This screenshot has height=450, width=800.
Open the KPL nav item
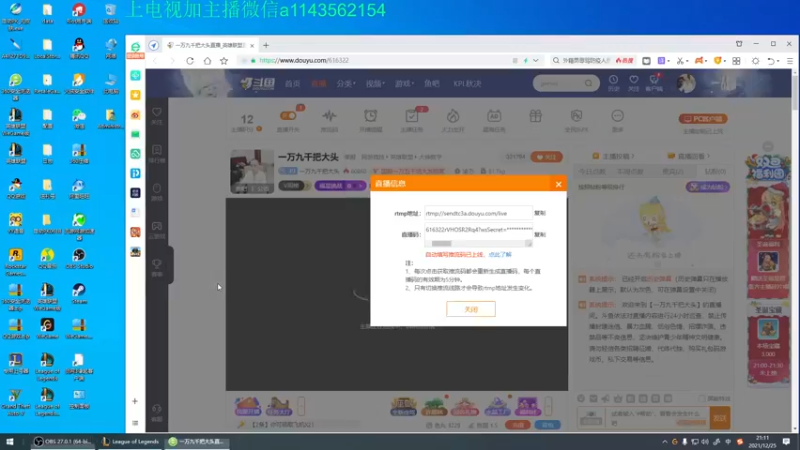pos(467,84)
